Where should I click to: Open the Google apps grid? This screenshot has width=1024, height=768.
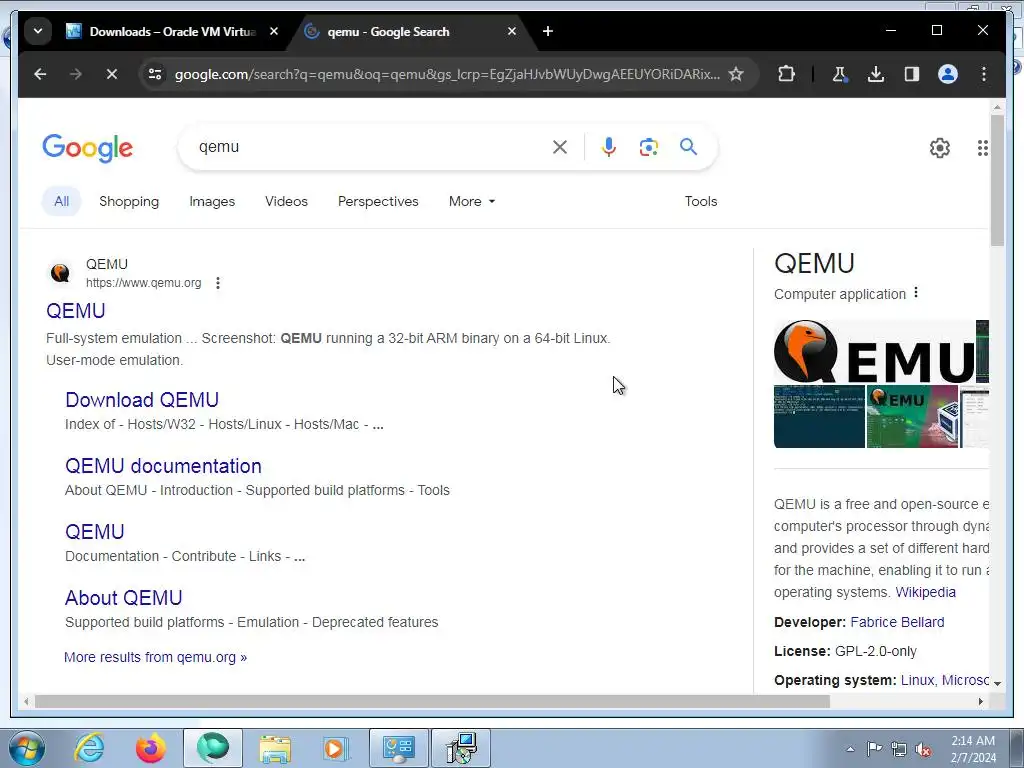(982, 148)
